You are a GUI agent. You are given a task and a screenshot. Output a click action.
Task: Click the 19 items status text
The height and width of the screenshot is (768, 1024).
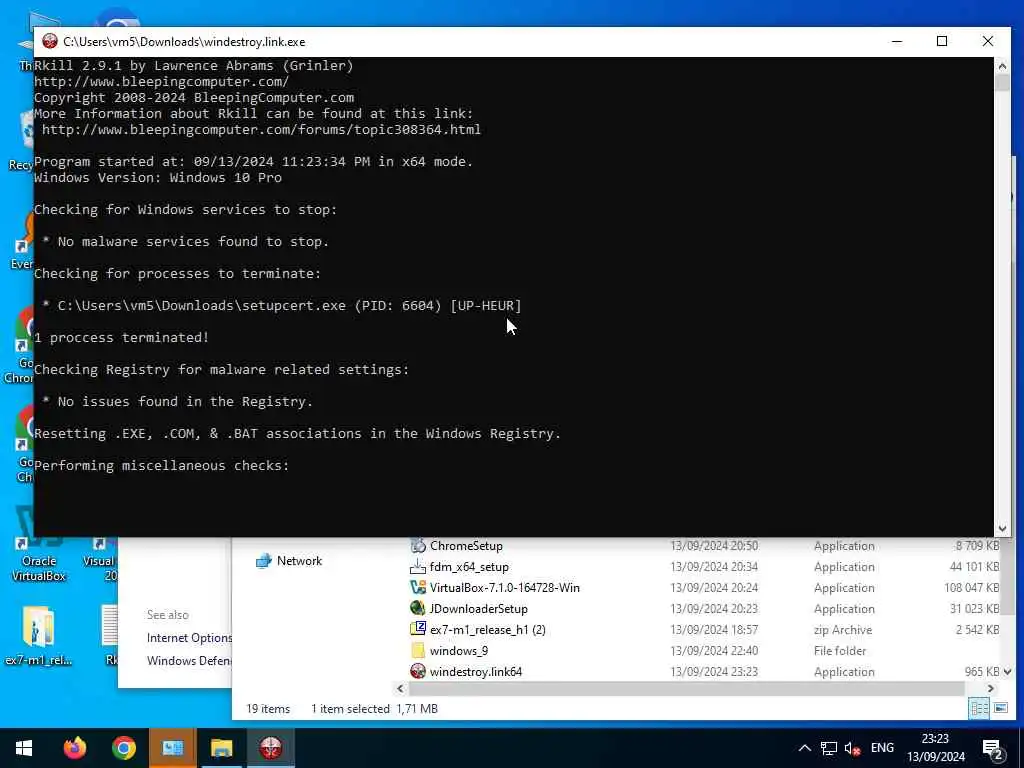point(268,709)
